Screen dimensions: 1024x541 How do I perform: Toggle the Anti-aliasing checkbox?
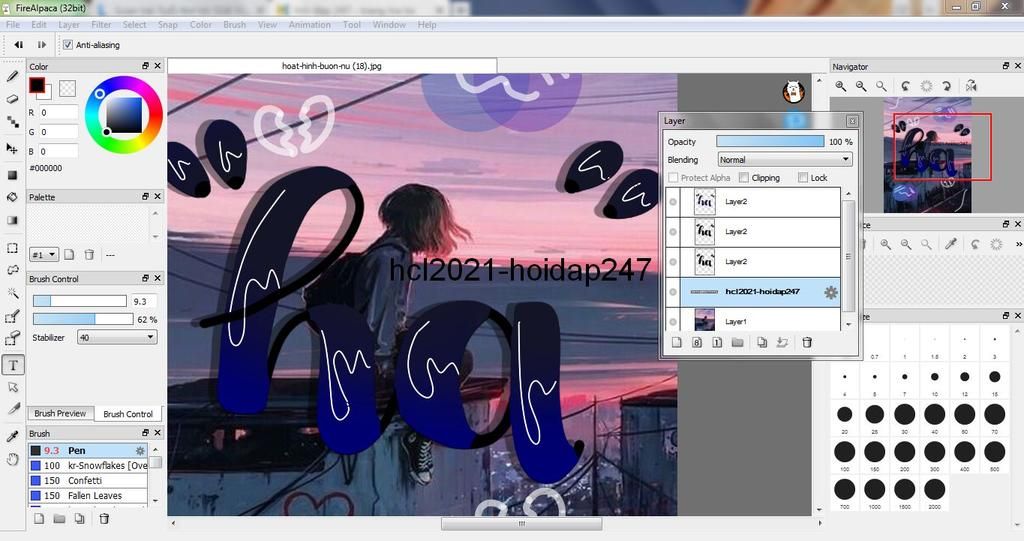pos(68,45)
